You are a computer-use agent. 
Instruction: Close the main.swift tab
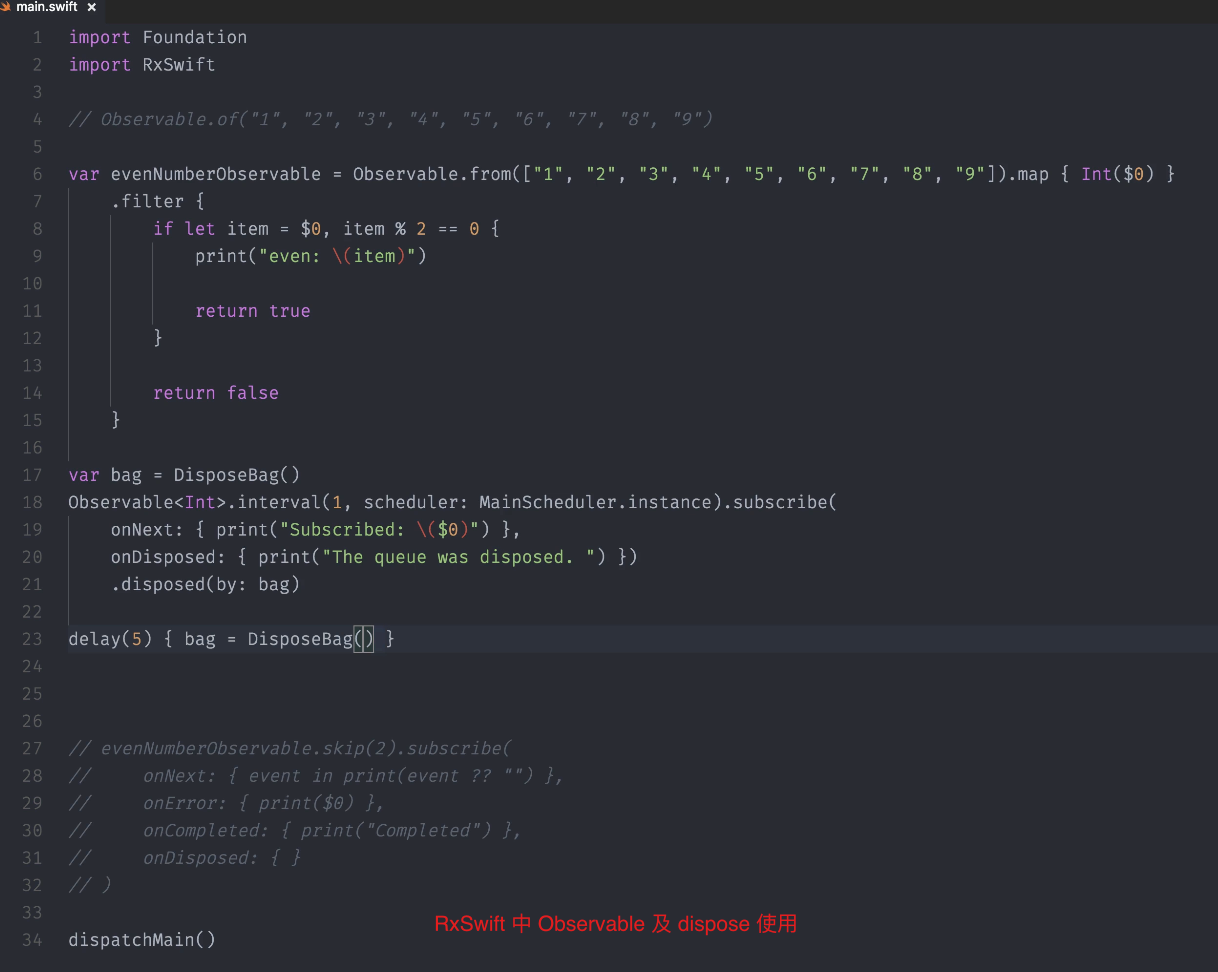pyautogui.click(x=92, y=7)
